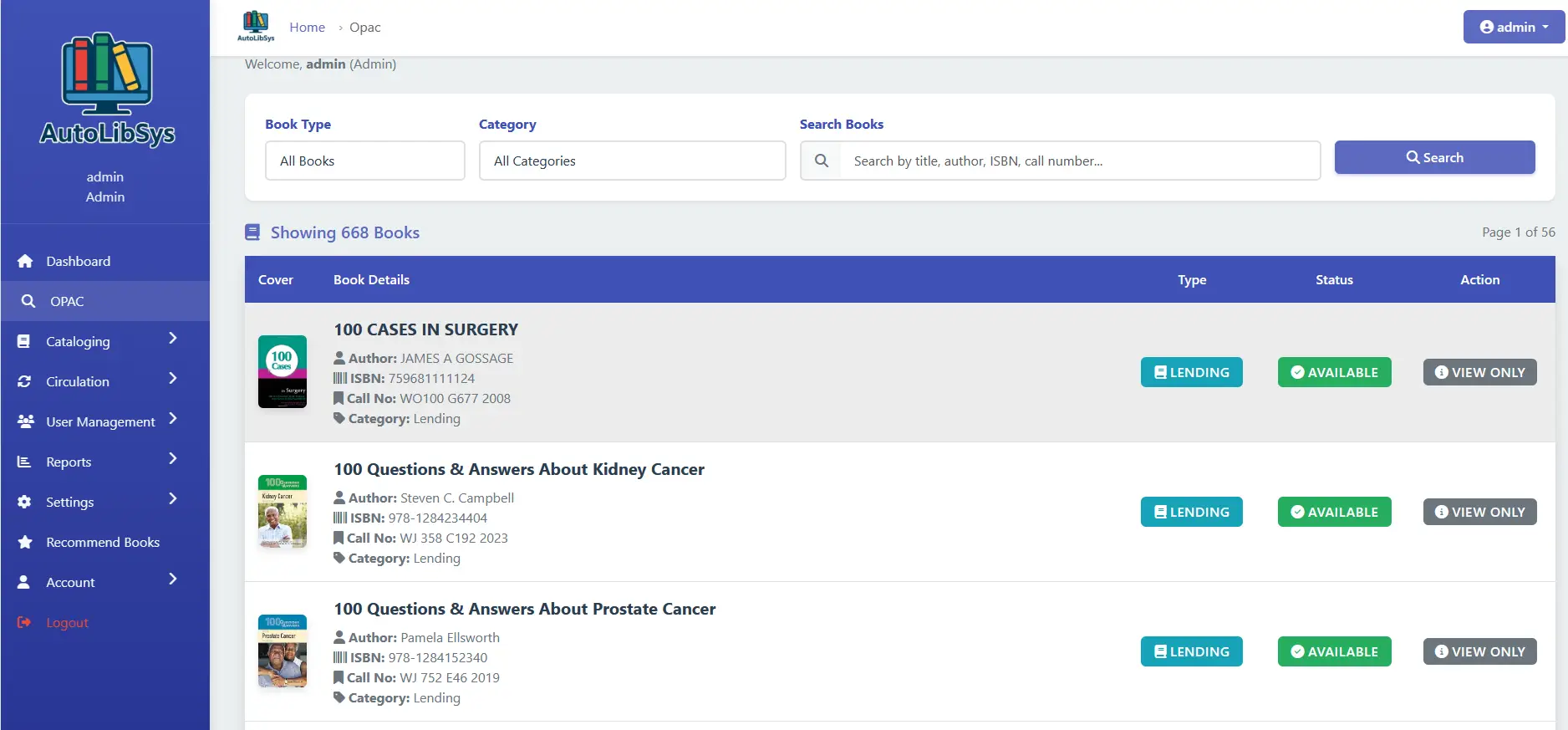Viewport: 1568px width, 730px height.
Task: Open the Account menu item
Action: [70, 582]
